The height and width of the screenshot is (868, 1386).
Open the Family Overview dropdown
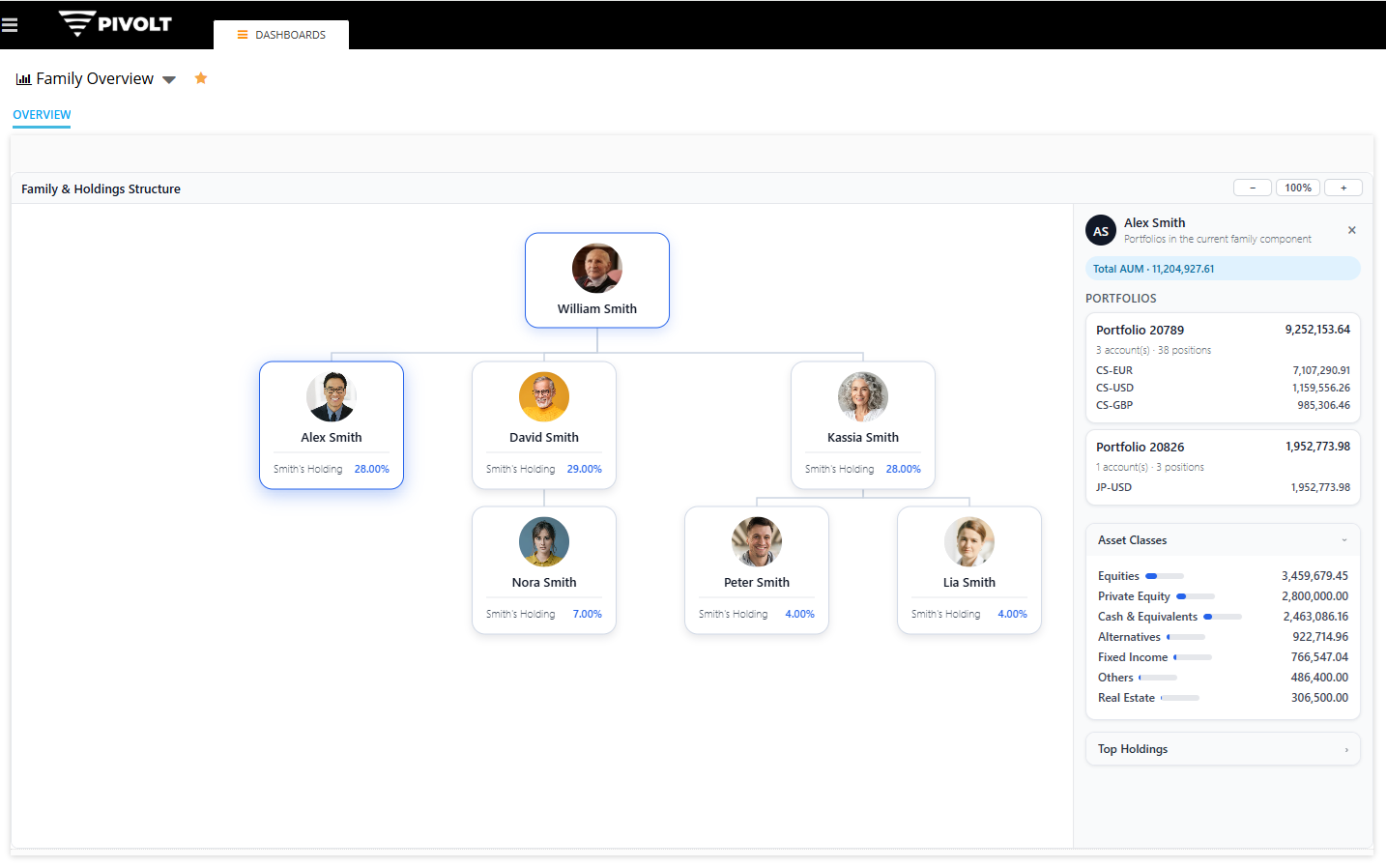point(169,80)
